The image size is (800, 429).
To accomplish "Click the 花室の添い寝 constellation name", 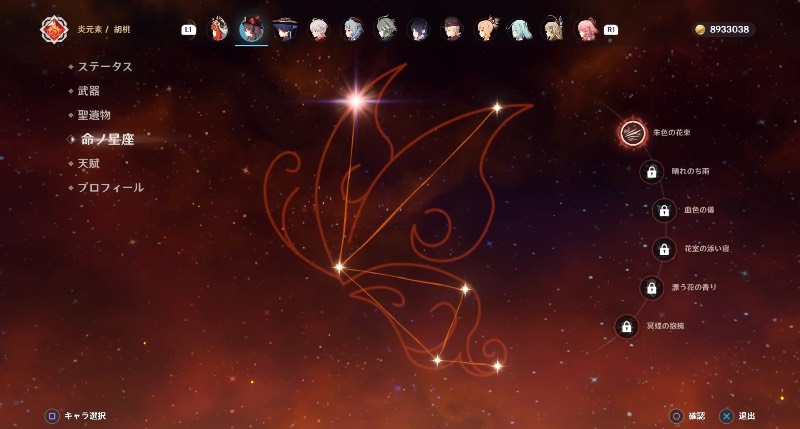I will click(707, 248).
